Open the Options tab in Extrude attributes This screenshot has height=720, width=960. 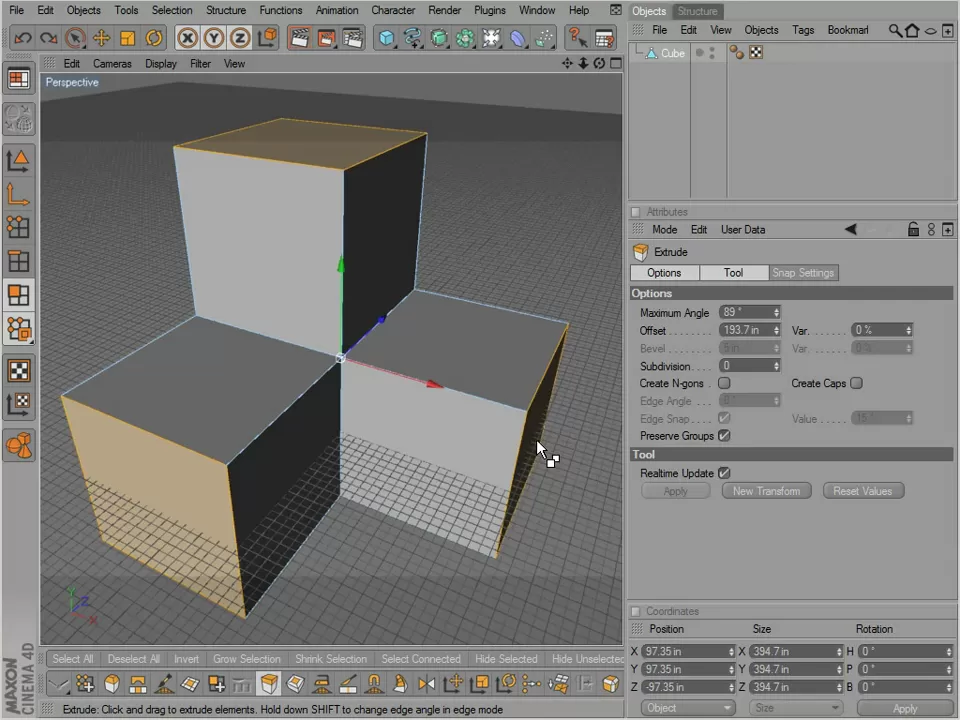pos(664,273)
